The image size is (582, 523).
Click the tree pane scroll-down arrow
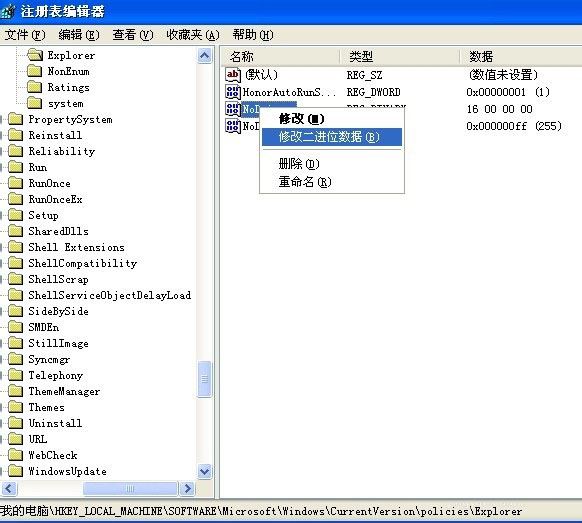pos(205,471)
